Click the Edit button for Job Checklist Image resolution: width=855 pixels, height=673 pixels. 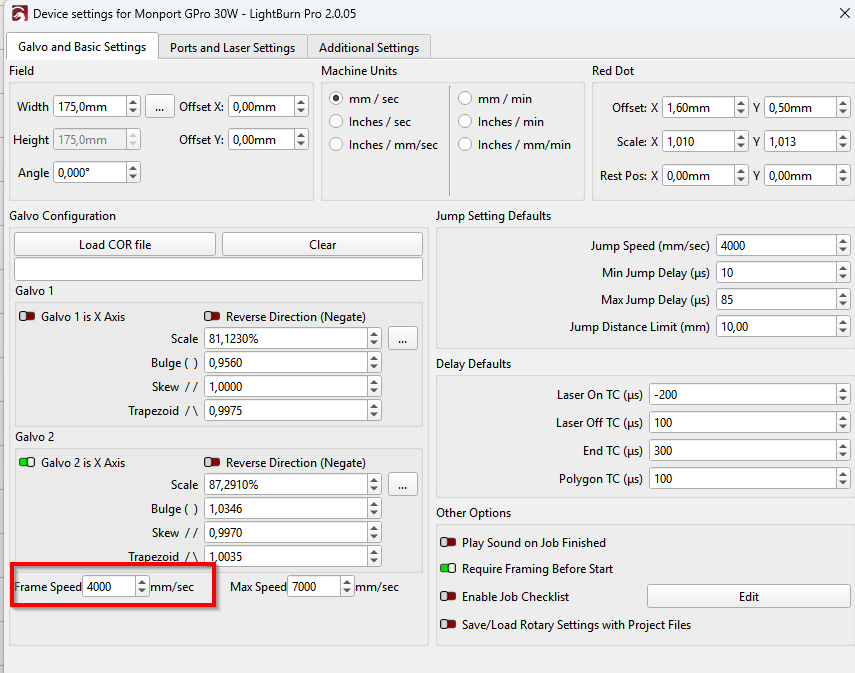(748, 597)
